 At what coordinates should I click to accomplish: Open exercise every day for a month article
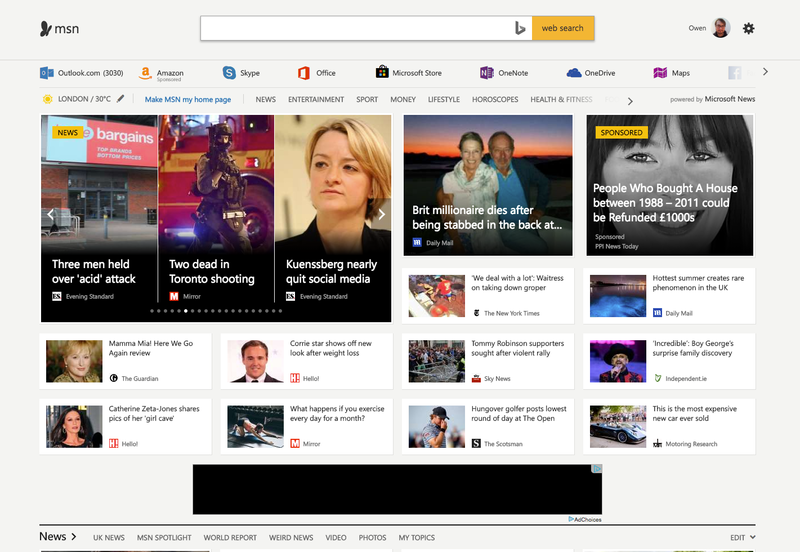pyautogui.click(x=307, y=426)
